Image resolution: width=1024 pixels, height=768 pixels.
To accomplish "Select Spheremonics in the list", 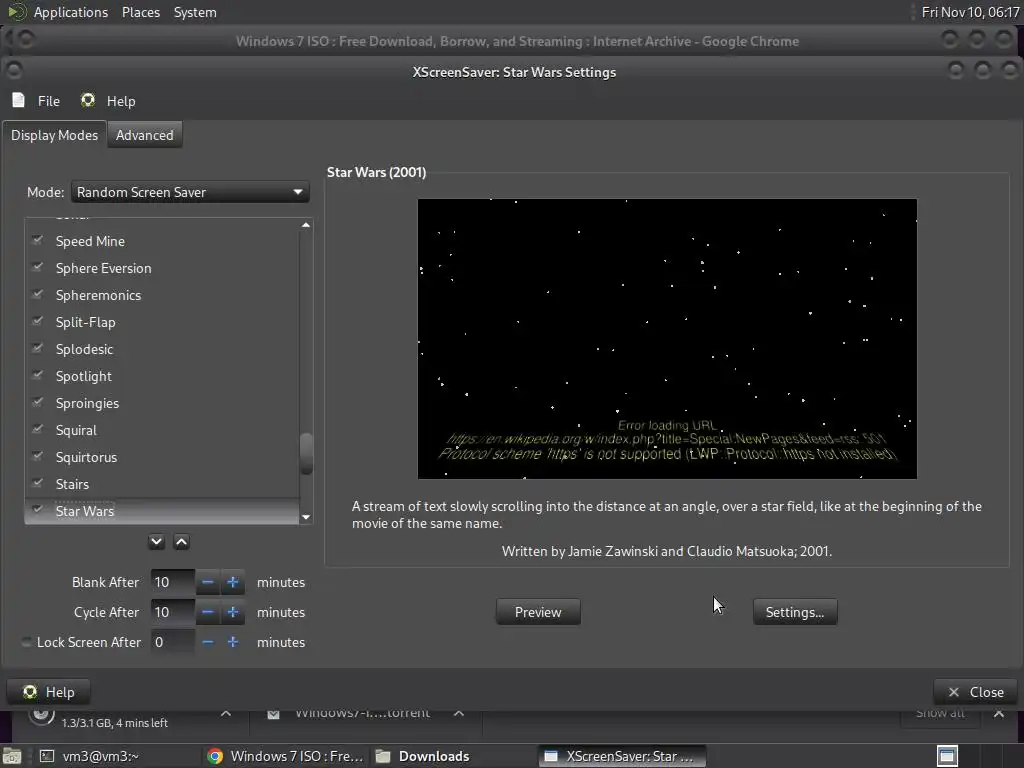I will pyautogui.click(x=98, y=295).
